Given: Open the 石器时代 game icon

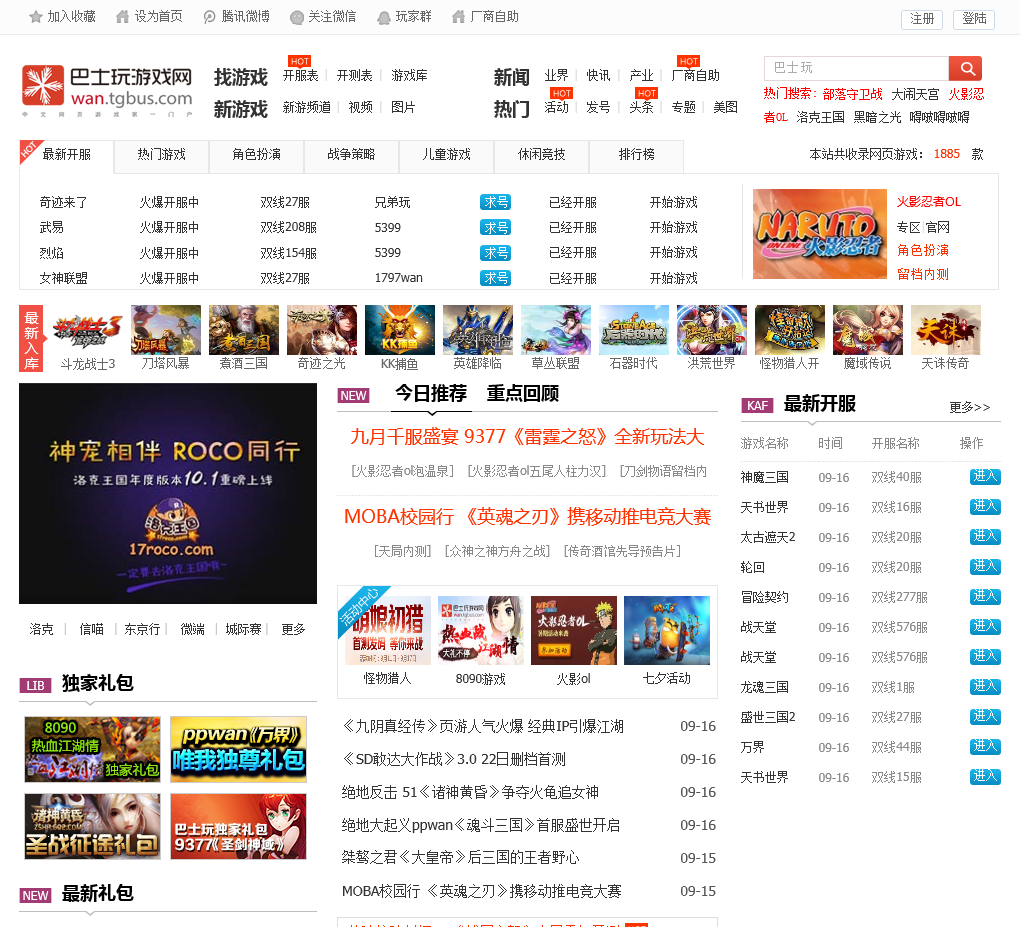Looking at the screenshot, I should tap(634, 330).
